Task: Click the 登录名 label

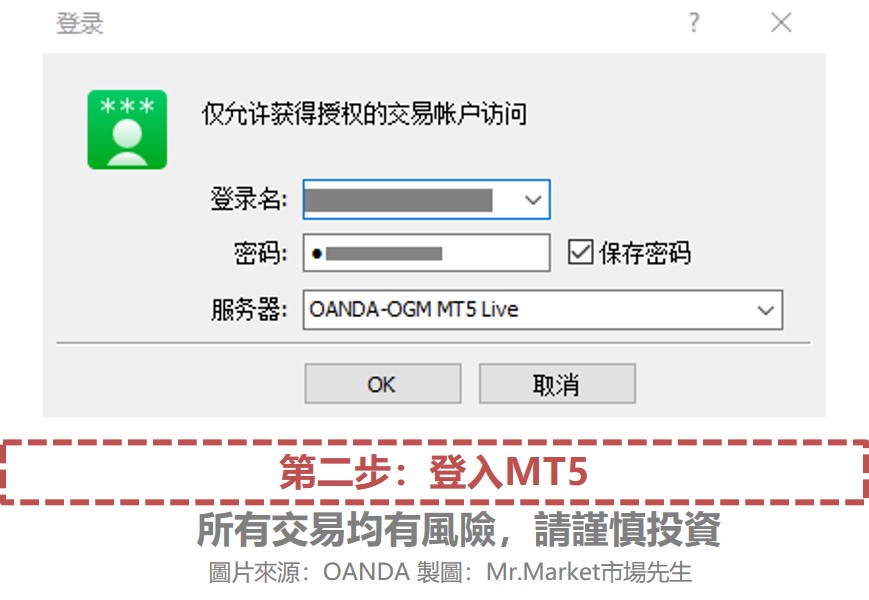Action: click(248, 199)
